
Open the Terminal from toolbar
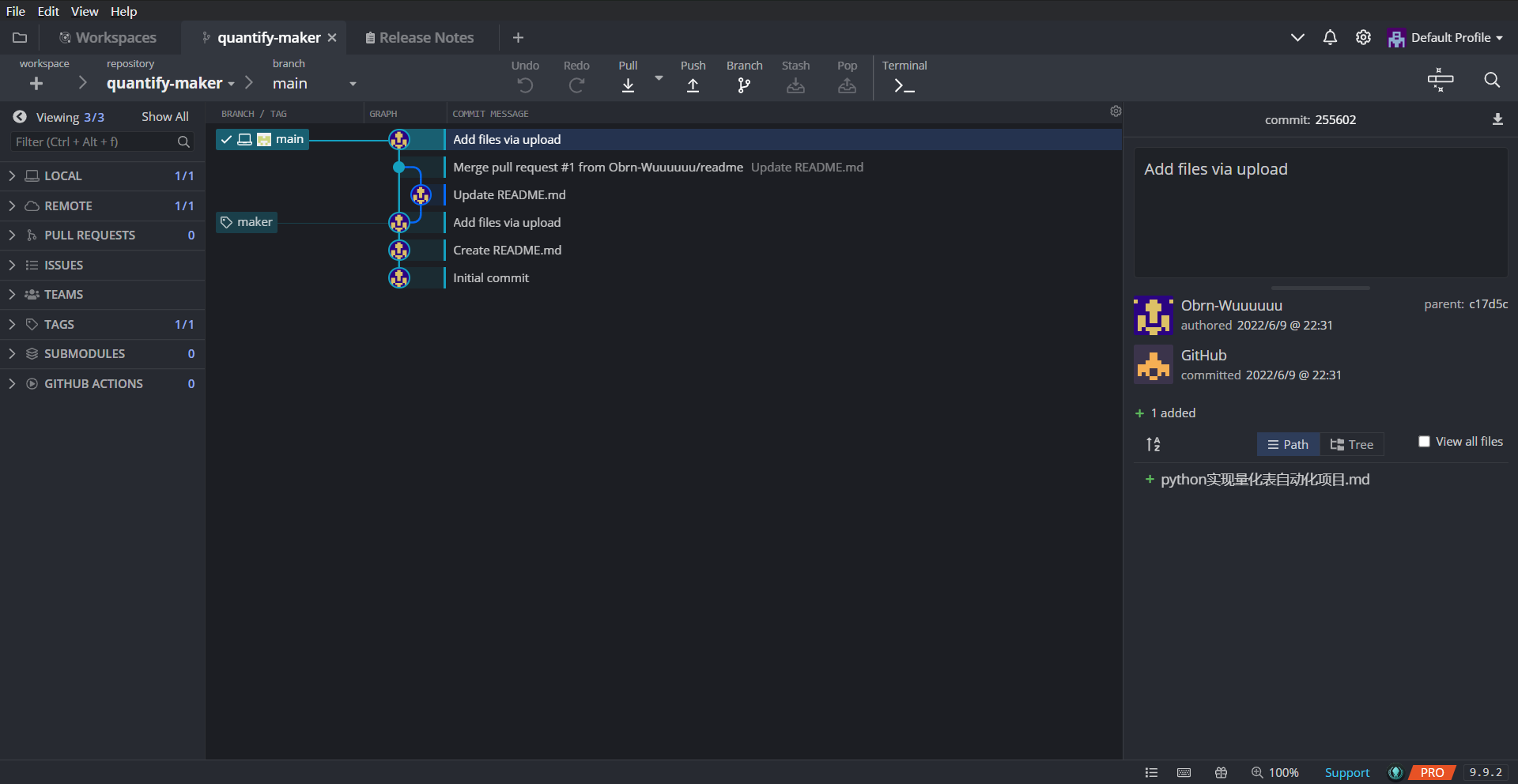click(904, 85)
